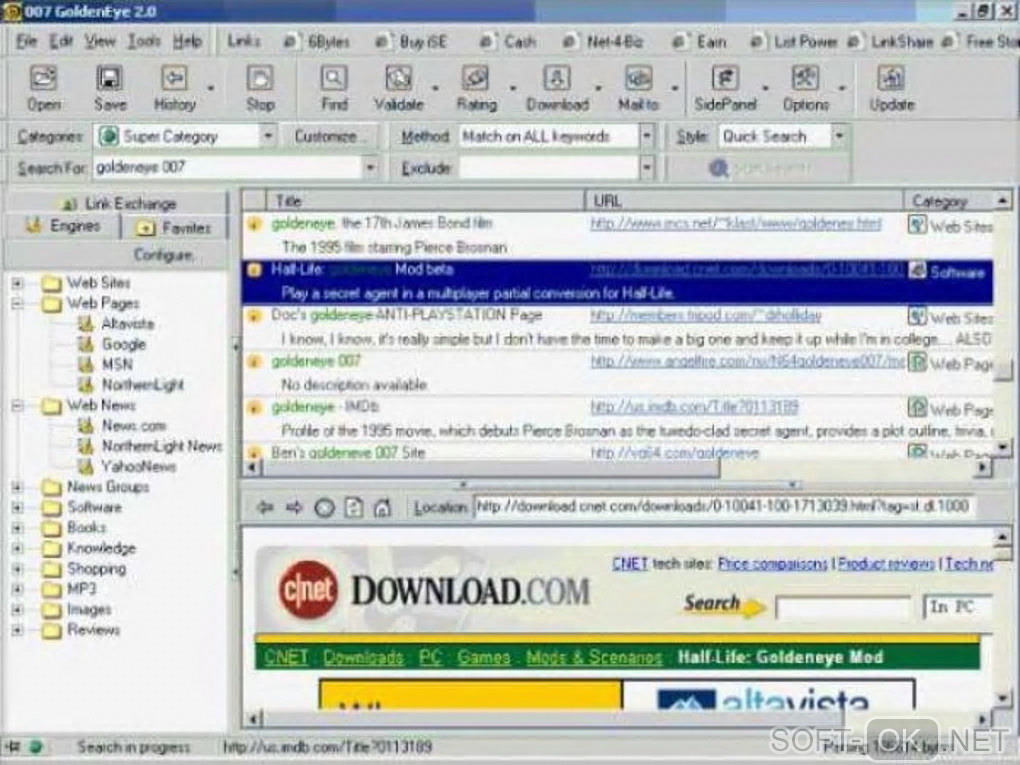The image size is (1020, 765).
Task: Click the us.imdb.com result URL
Action: (x=694, y=407)
